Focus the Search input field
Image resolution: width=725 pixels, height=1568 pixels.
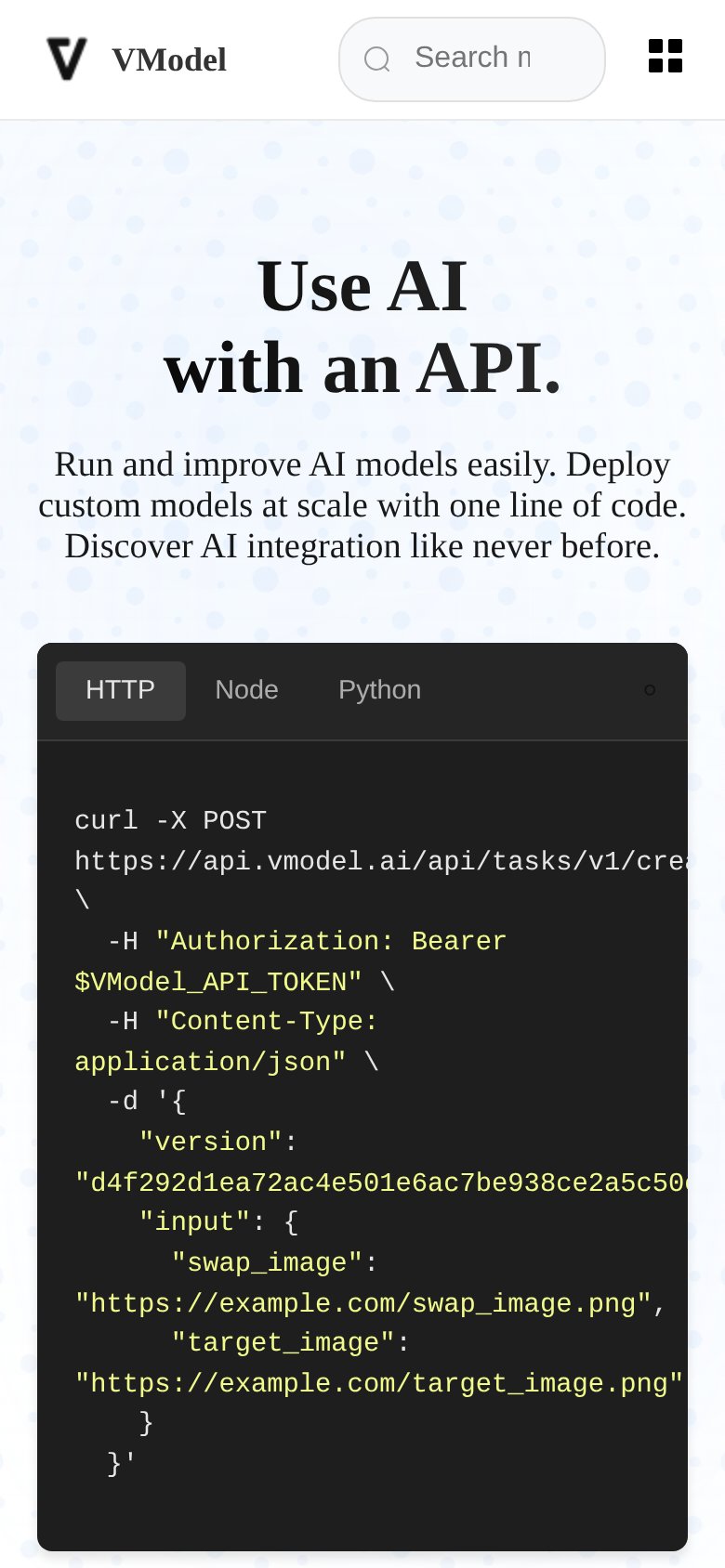coord(472,59)
